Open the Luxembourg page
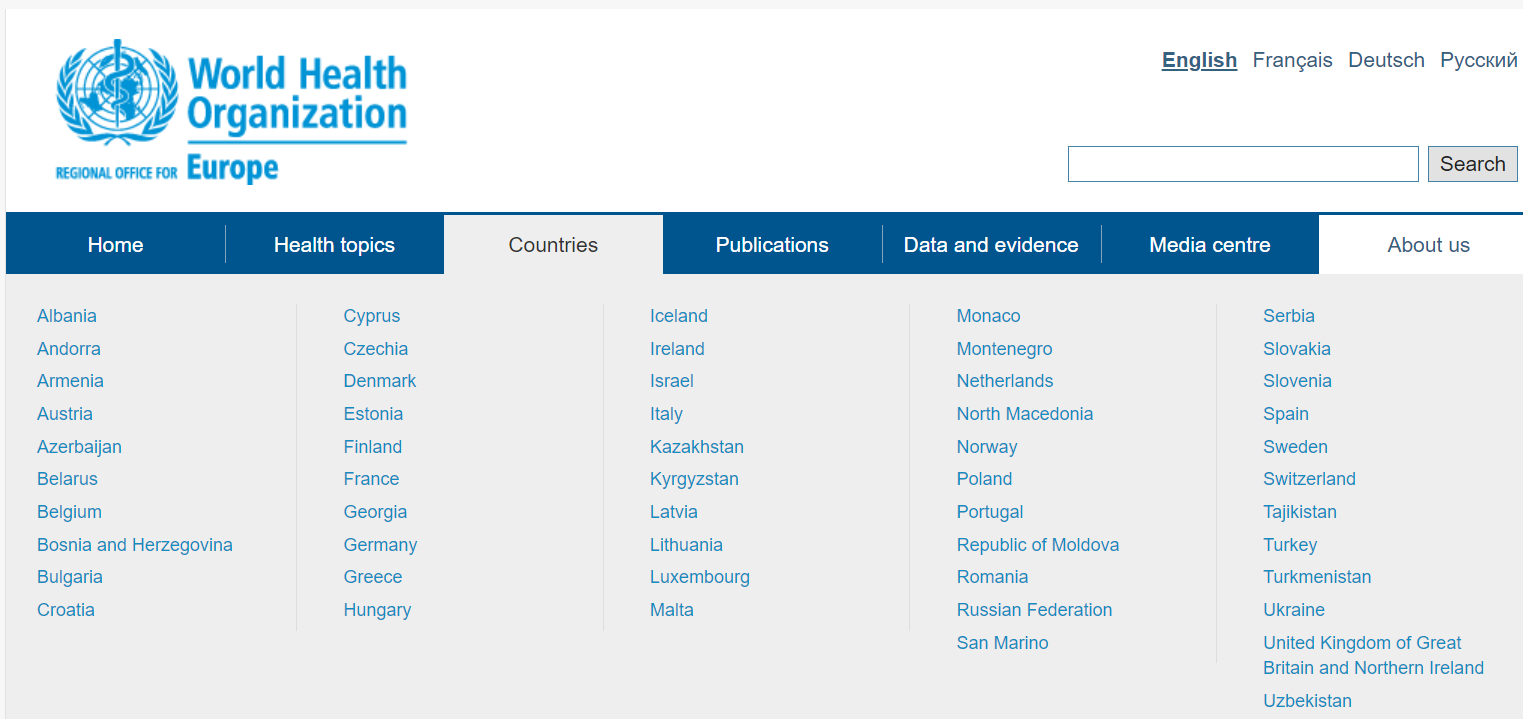 (700, 577)
